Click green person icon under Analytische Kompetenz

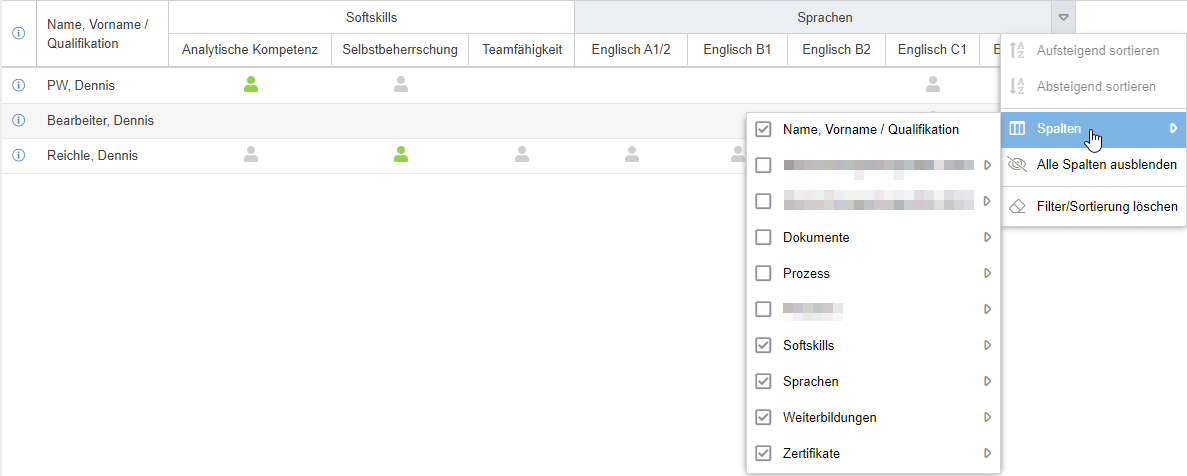251,85
